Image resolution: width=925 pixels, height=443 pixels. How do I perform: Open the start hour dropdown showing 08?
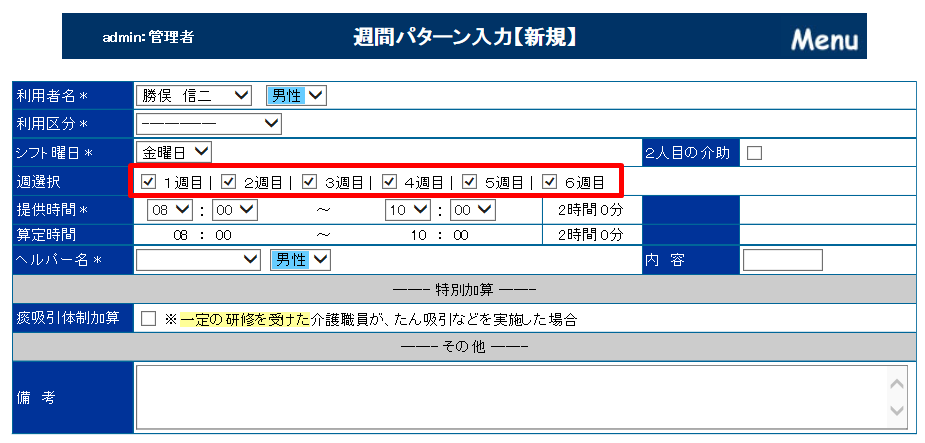click(169, 210)
